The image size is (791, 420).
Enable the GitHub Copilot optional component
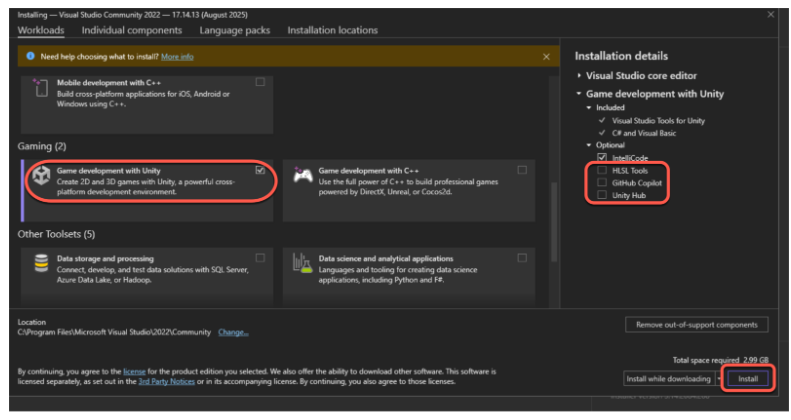click(601, 183)
